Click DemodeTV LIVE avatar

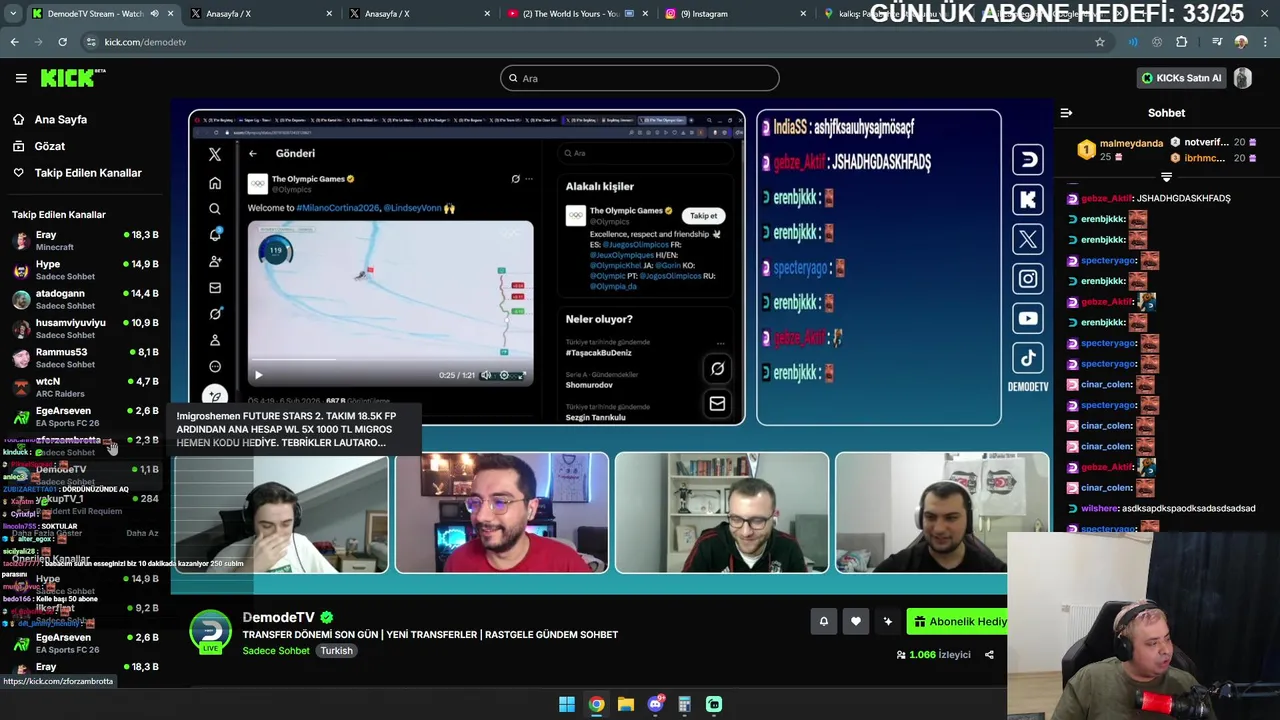[x=210, y=632]
